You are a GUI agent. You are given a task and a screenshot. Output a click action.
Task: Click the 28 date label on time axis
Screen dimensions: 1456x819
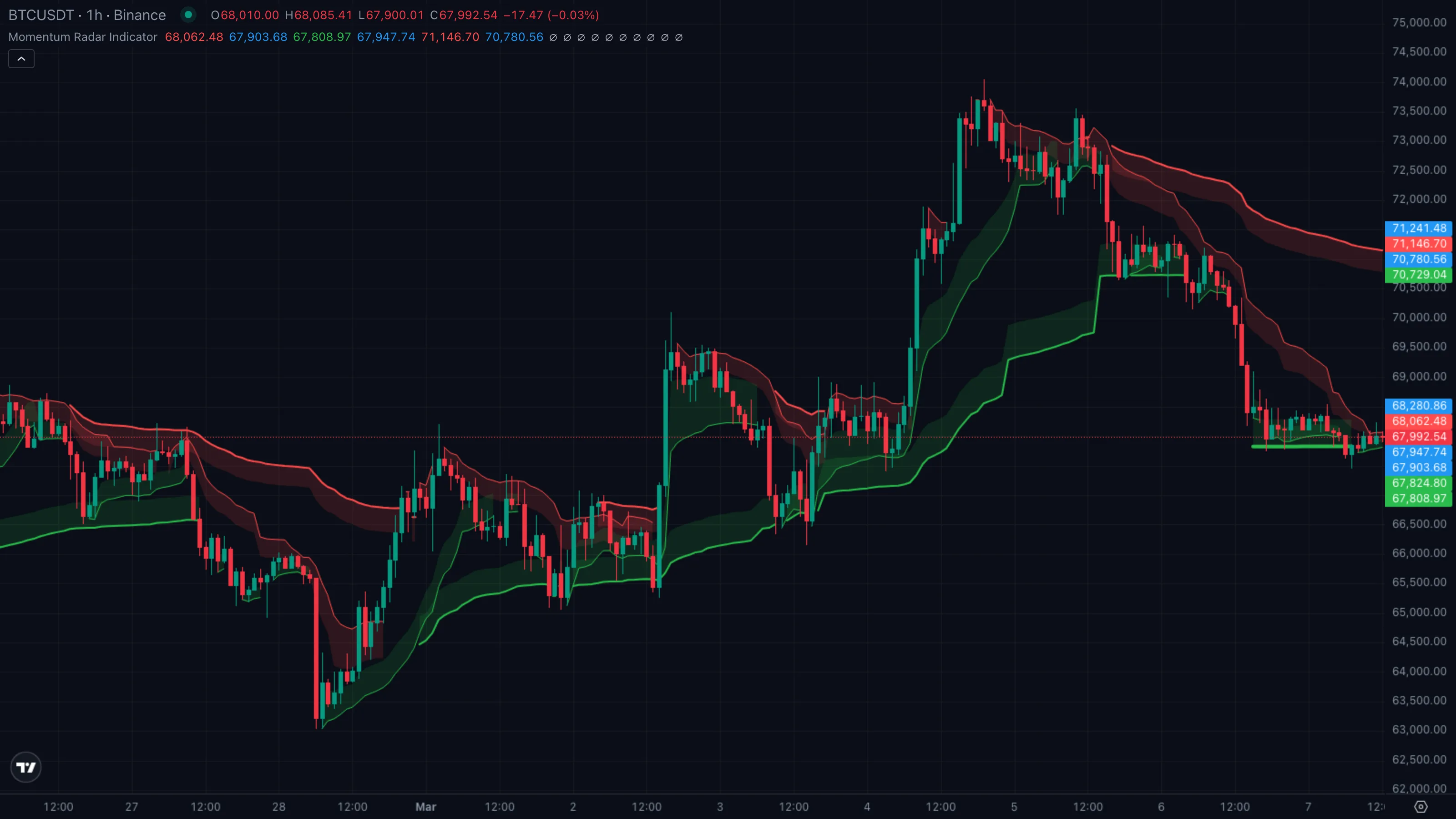coord(278,807)
